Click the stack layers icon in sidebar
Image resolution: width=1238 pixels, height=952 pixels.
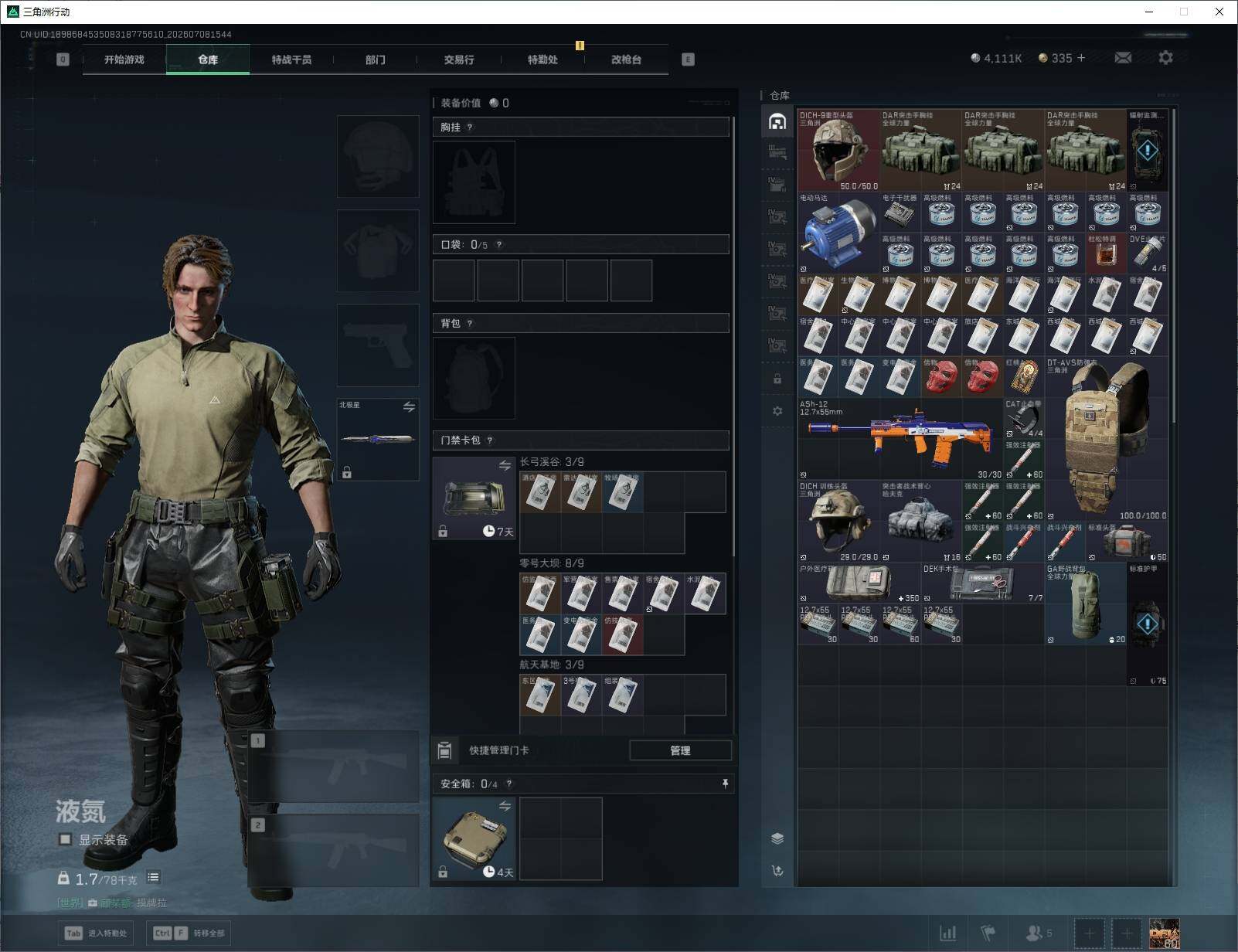coord(777,838)
